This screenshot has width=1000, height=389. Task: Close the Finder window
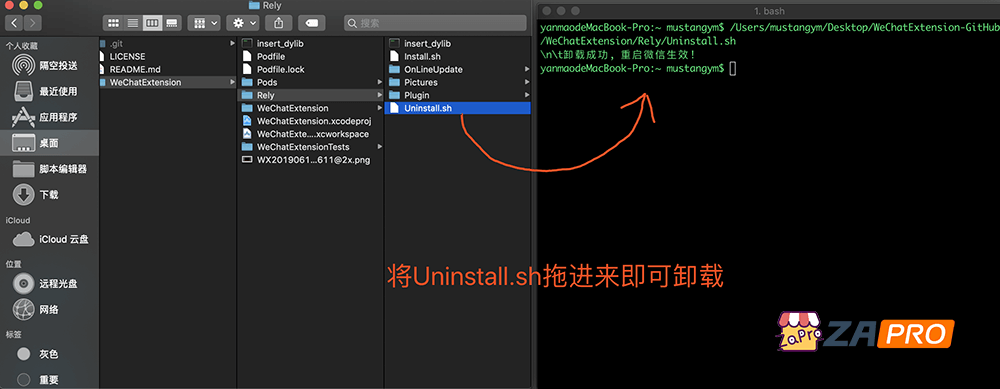tap(10, 5)
